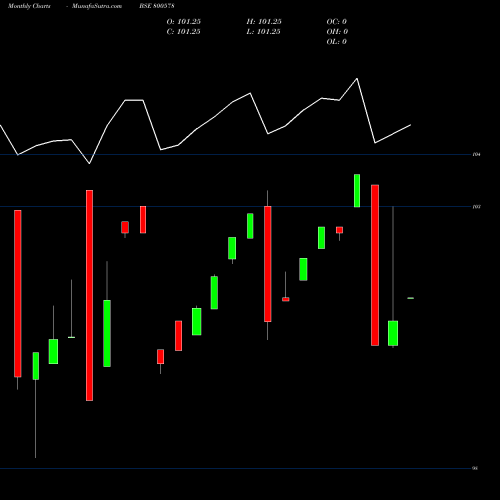
Task: Click the "H: 101.25" high value
Action: (x=264, y=22)
